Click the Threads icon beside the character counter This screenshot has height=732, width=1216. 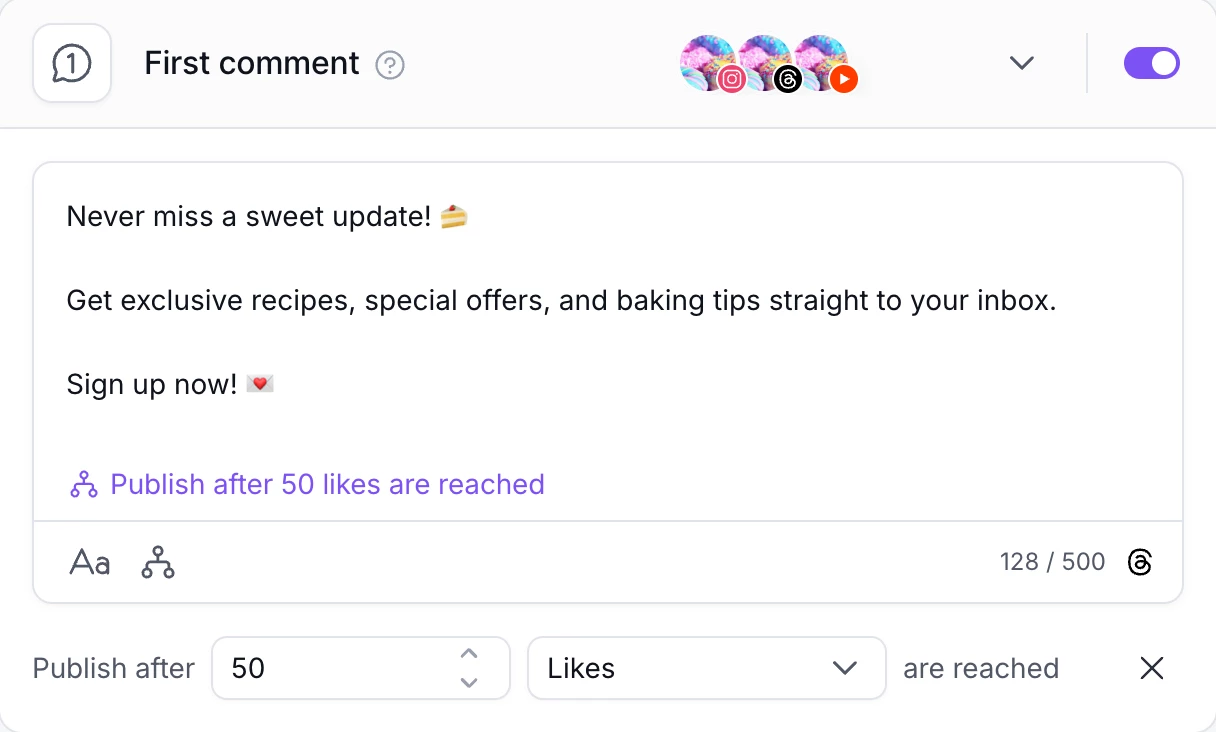[1141, 562]
